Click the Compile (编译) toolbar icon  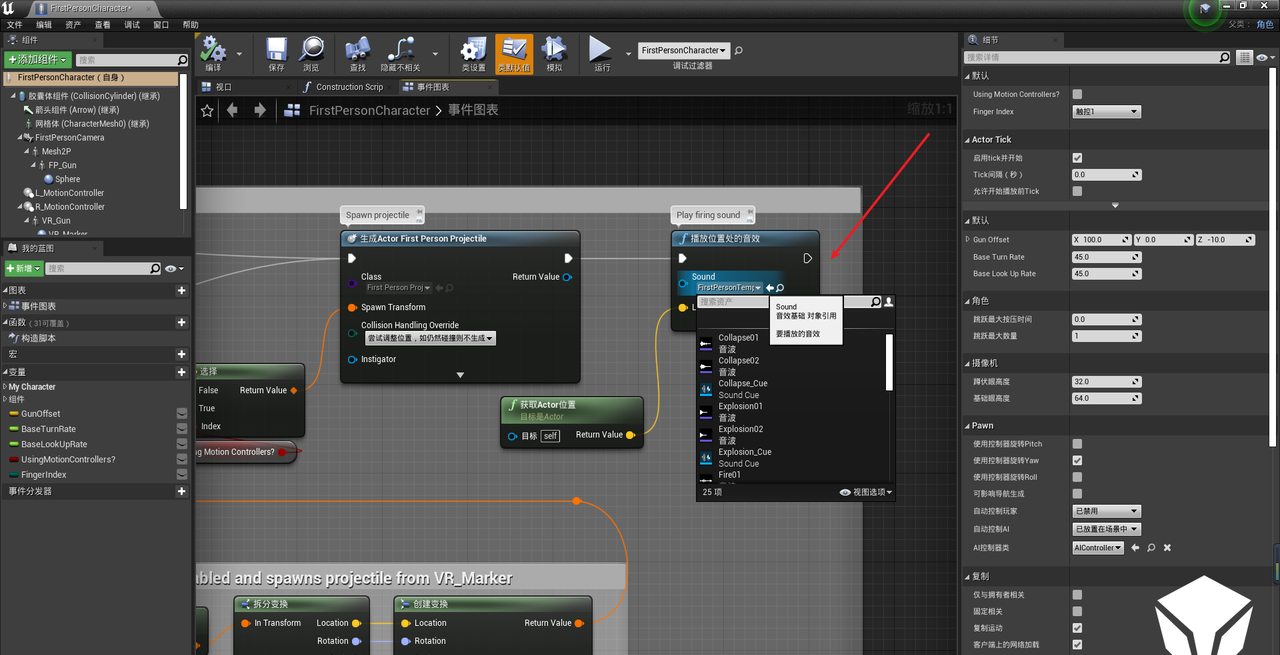pyautogui.click(x=212, y=48)
